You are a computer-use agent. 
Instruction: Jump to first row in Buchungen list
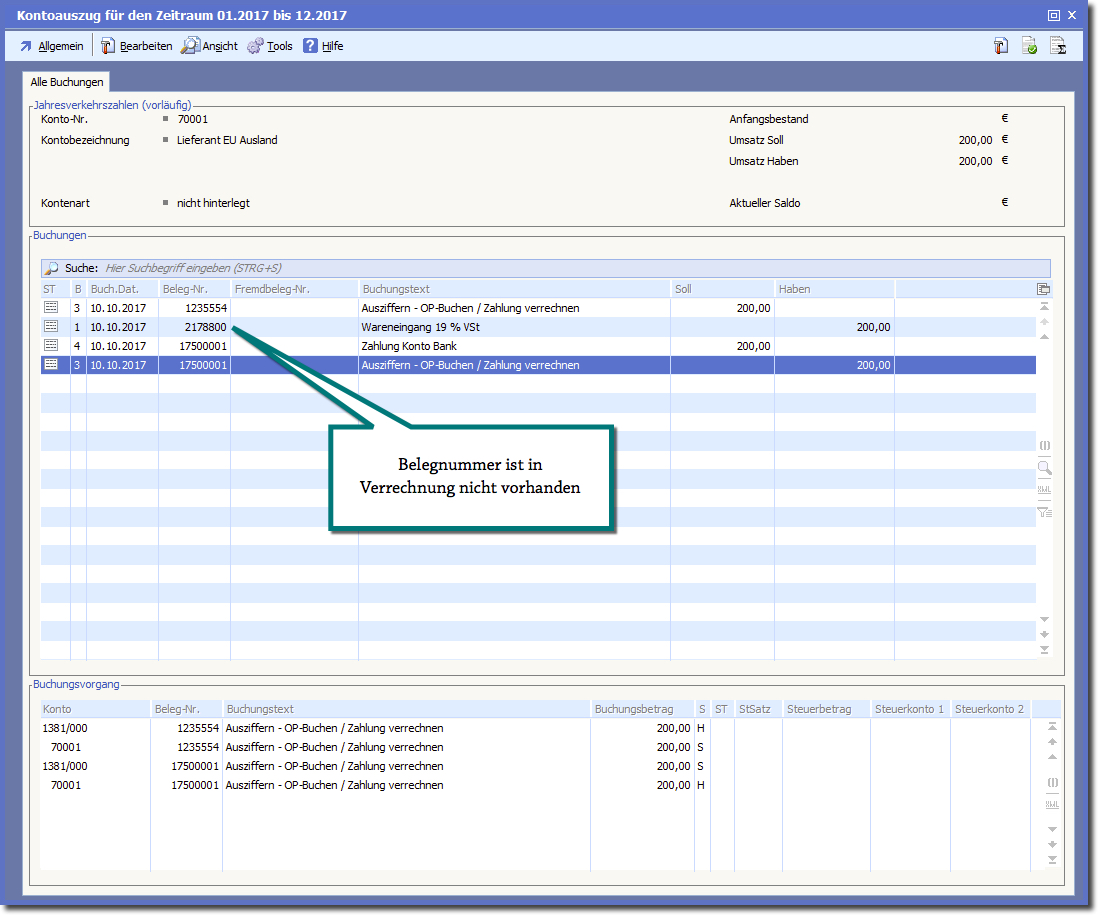click(x=1044, y=306)
